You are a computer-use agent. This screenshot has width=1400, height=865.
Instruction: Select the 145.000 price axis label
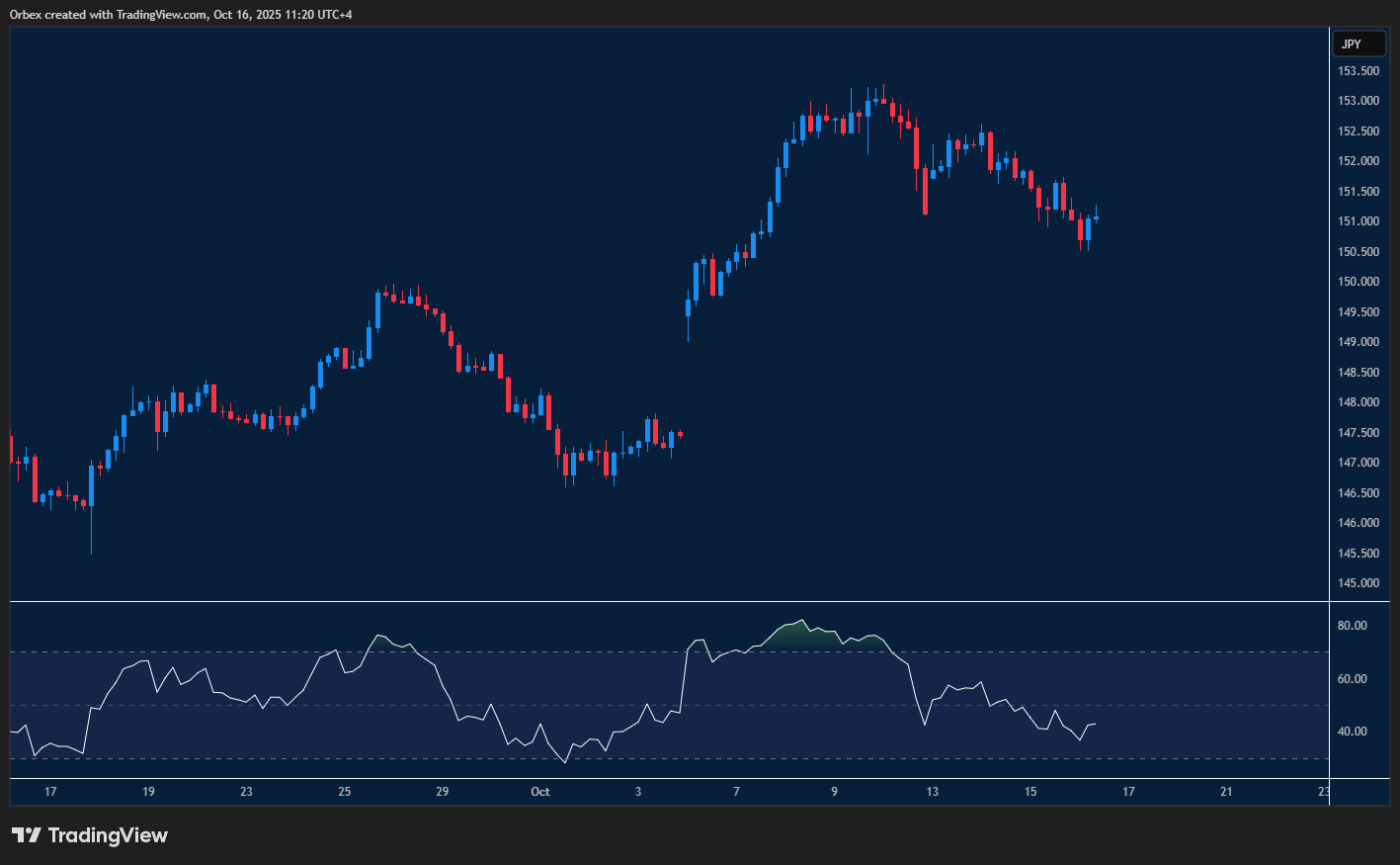coord(1359,583)
